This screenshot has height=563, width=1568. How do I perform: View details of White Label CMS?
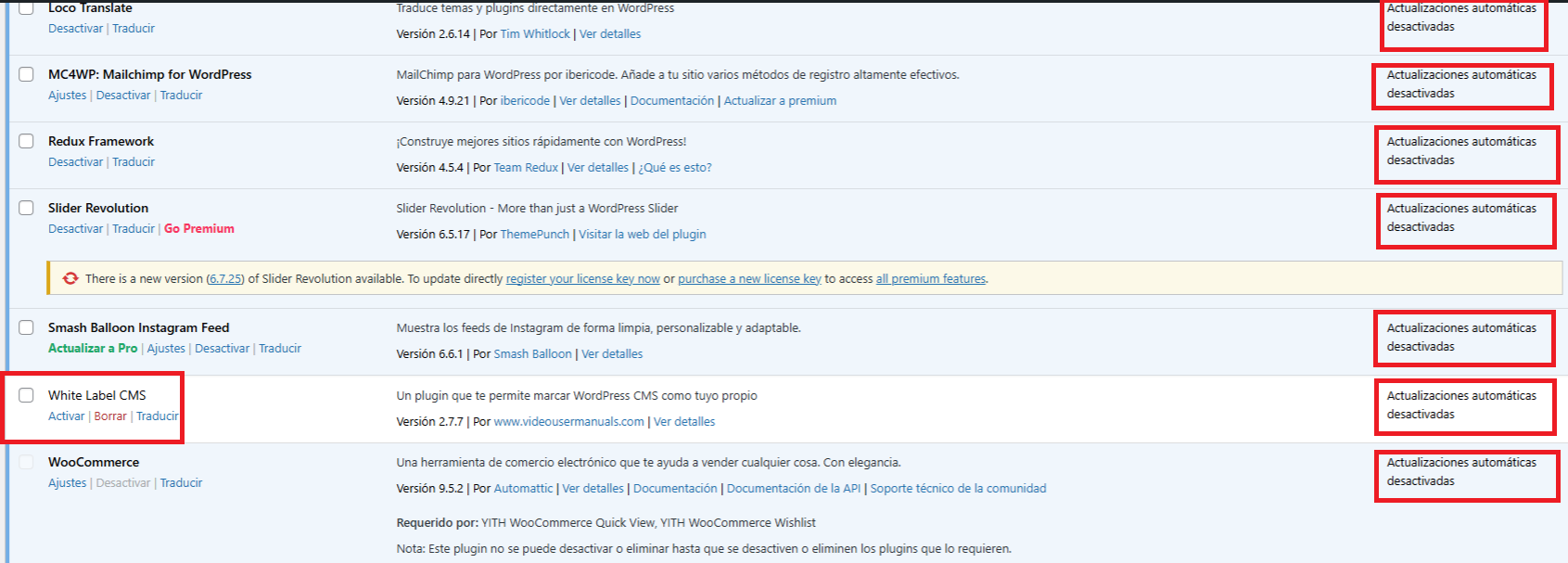684,422
